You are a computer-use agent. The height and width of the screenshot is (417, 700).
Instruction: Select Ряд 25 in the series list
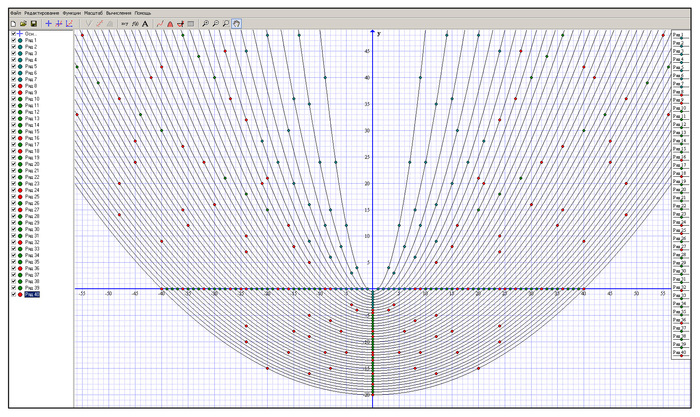(x=33, y=197)
